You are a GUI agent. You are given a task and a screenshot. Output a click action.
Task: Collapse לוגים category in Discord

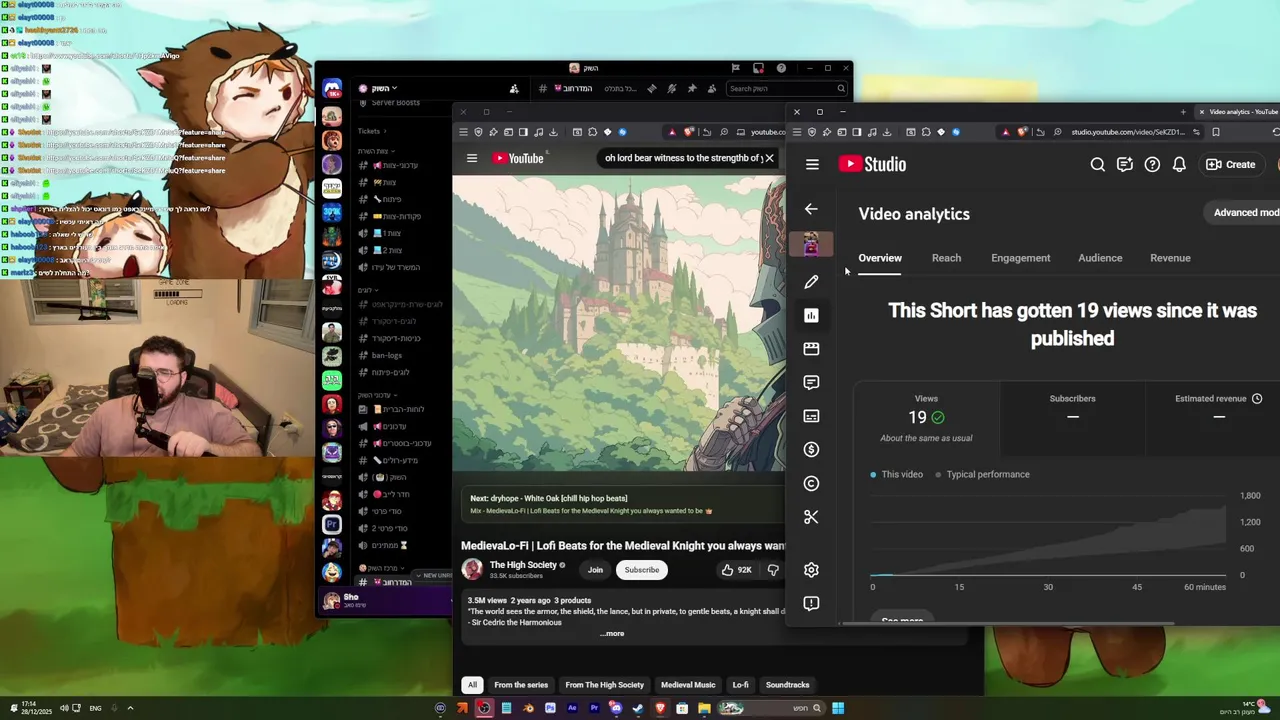366,290
